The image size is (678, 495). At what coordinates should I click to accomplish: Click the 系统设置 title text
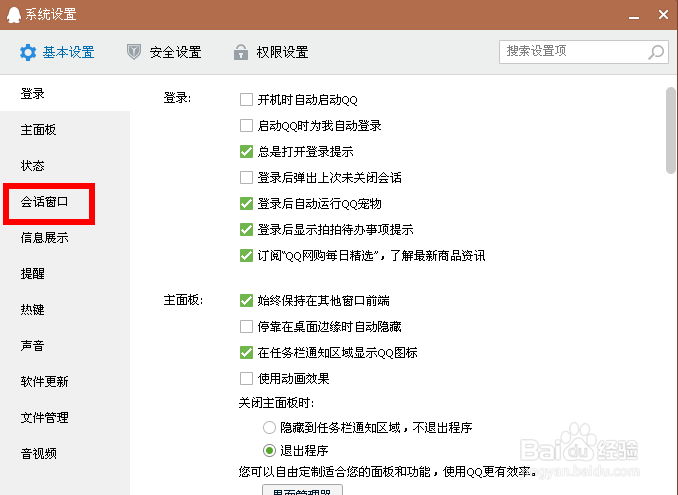(x=51, y=14)
